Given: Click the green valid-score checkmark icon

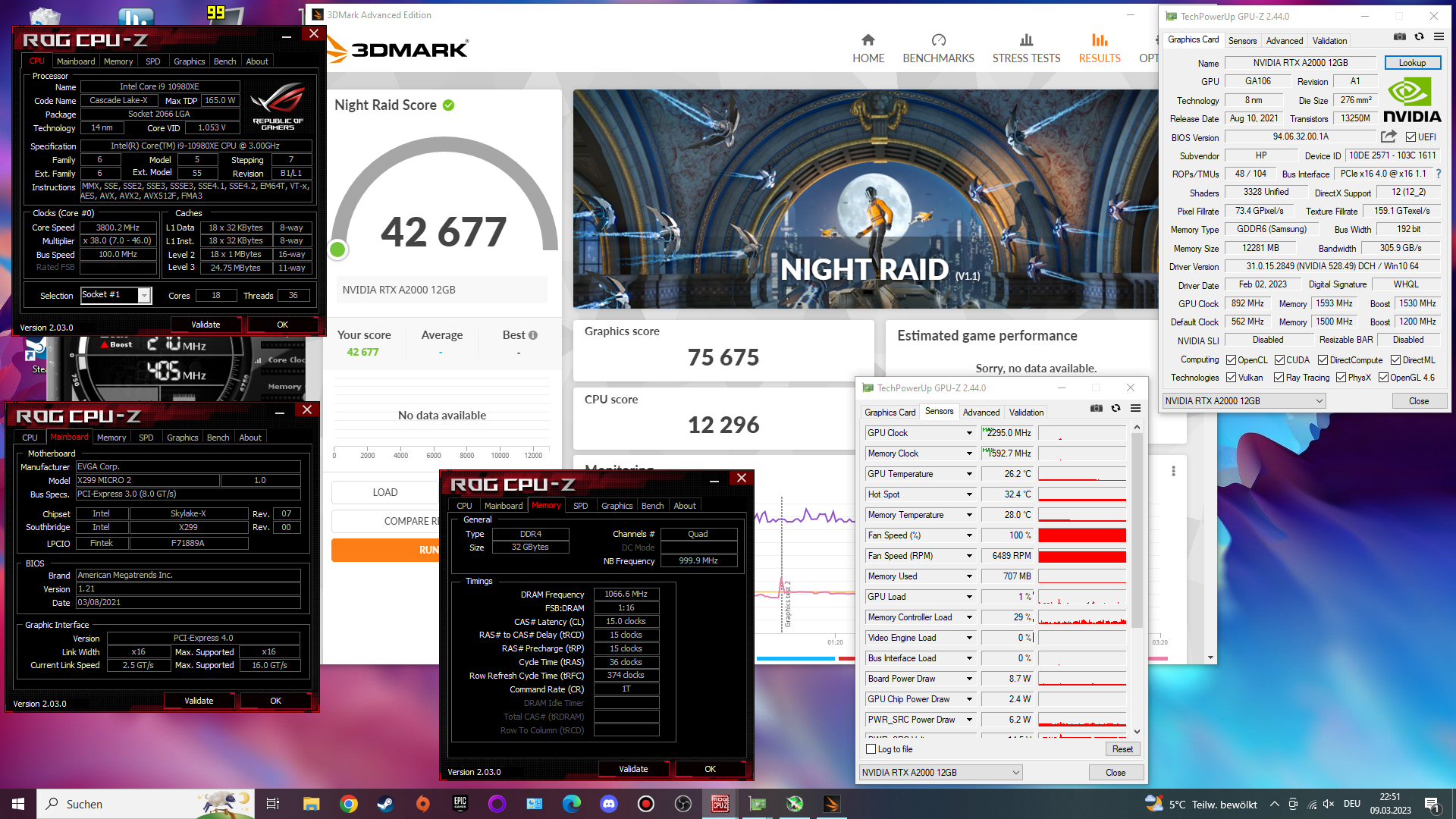Looking at the screenshot, I should 448,105.
